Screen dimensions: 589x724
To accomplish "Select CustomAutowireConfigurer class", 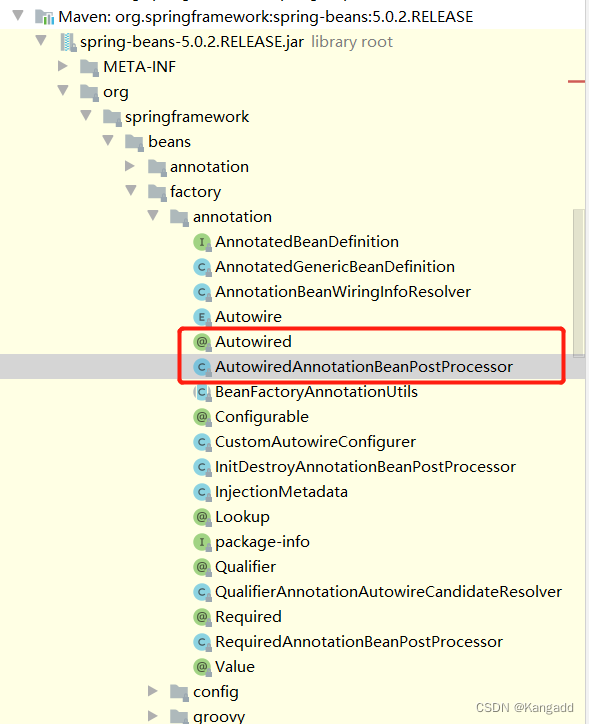I will pyautogui.click(x=315, y=442).
